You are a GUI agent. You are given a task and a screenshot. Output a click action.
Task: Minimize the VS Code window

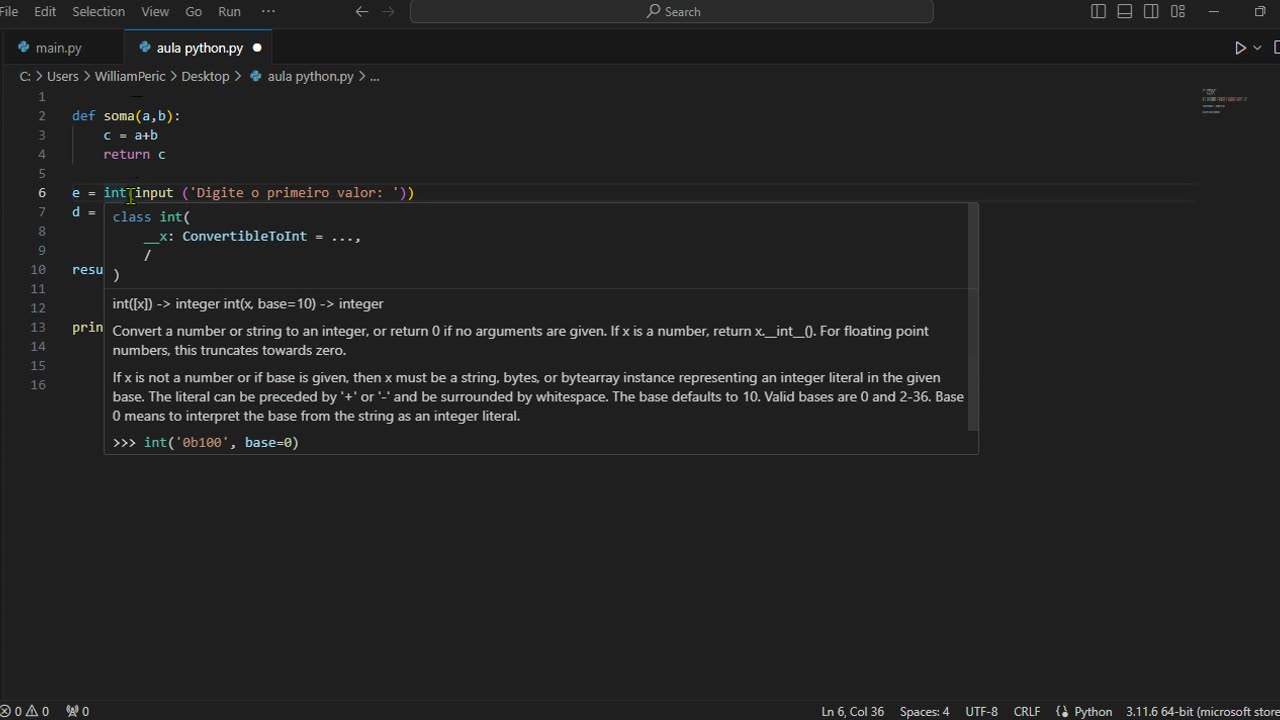tap(1214, 12)
